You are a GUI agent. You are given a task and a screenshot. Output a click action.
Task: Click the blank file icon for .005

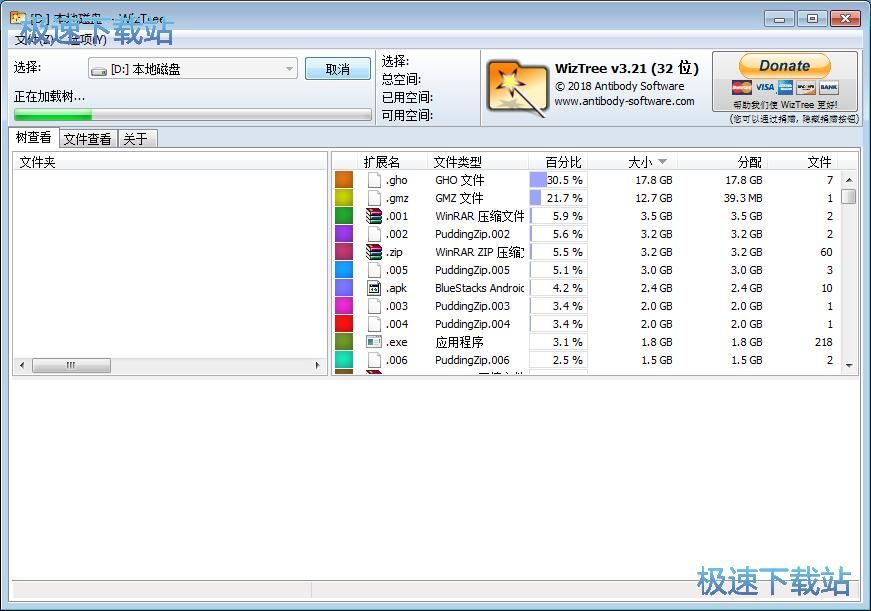click(x=374, y=269)
